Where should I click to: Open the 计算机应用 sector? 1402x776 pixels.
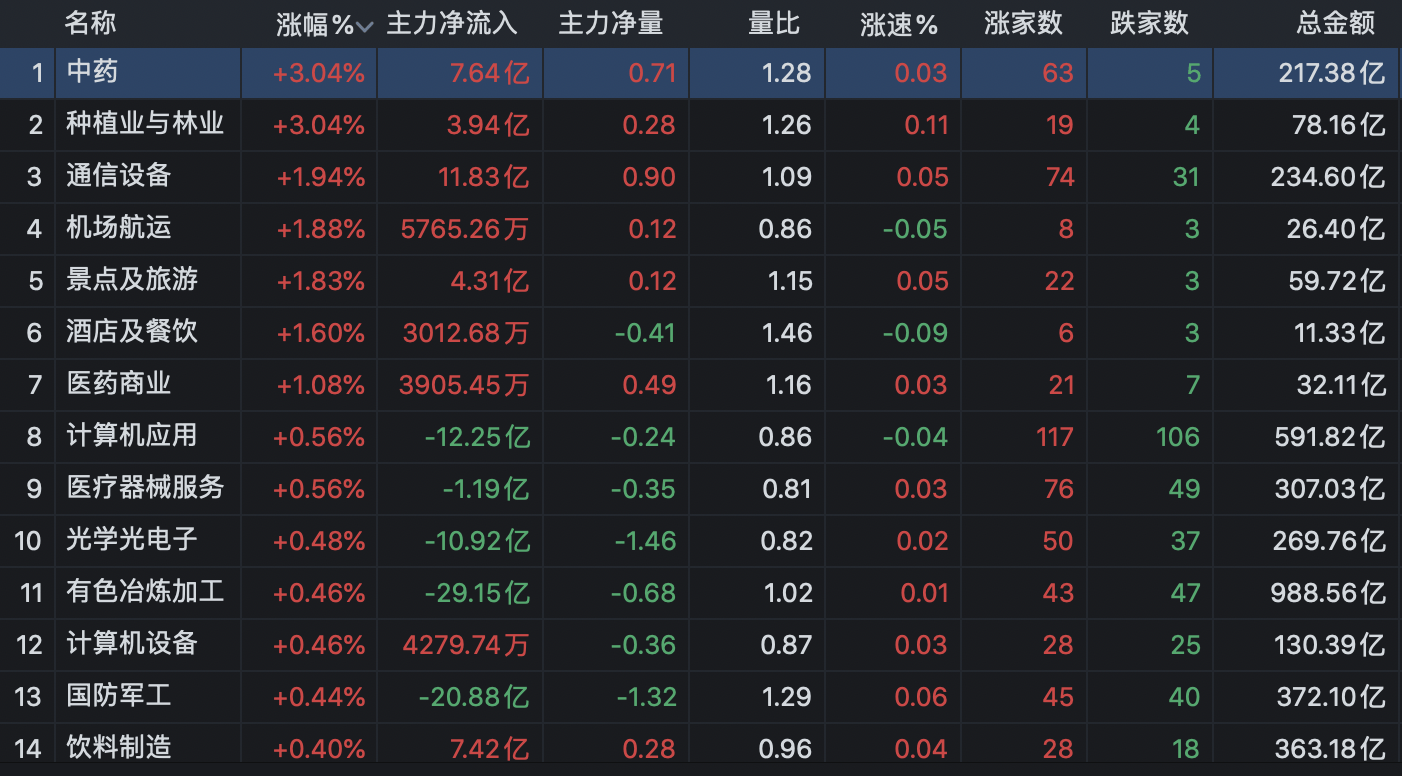click(132, 436)
